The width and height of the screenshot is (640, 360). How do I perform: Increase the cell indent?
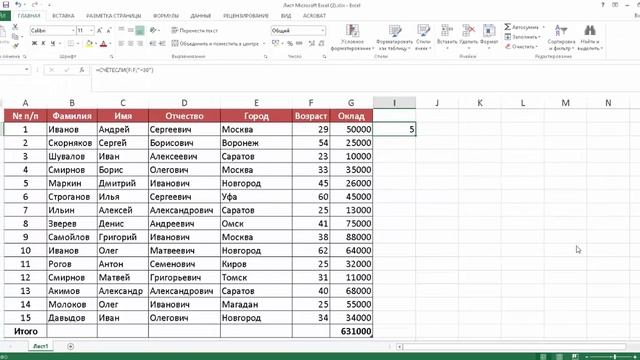[162, 43]
